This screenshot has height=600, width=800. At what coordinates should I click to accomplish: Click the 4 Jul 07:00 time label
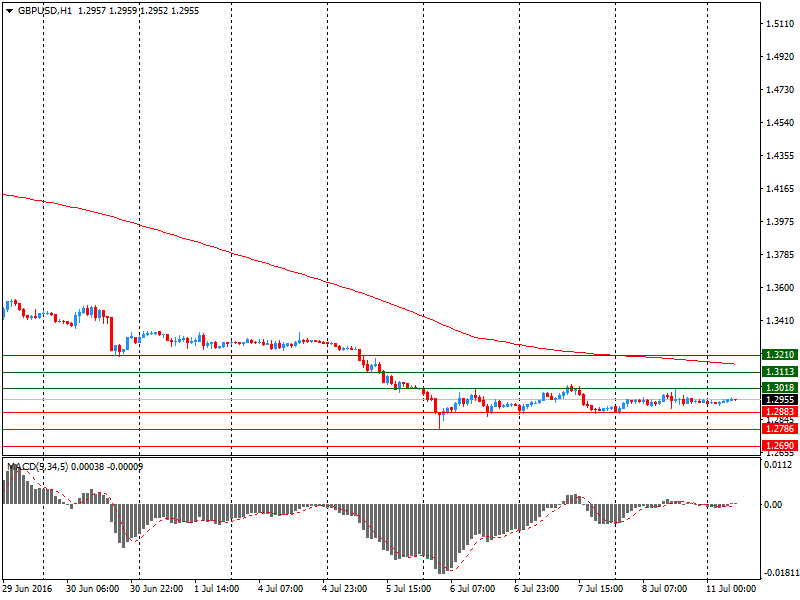tap(280, 589)
